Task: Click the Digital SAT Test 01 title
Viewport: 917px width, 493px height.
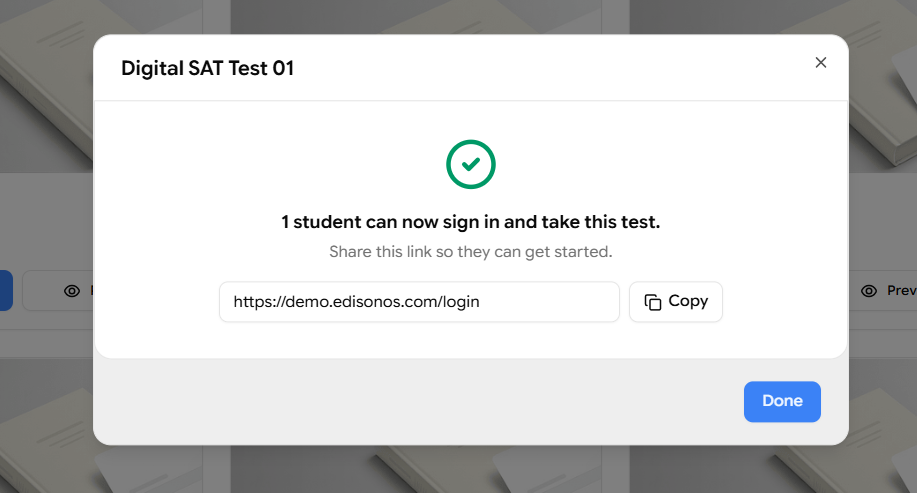Action: 207,68
